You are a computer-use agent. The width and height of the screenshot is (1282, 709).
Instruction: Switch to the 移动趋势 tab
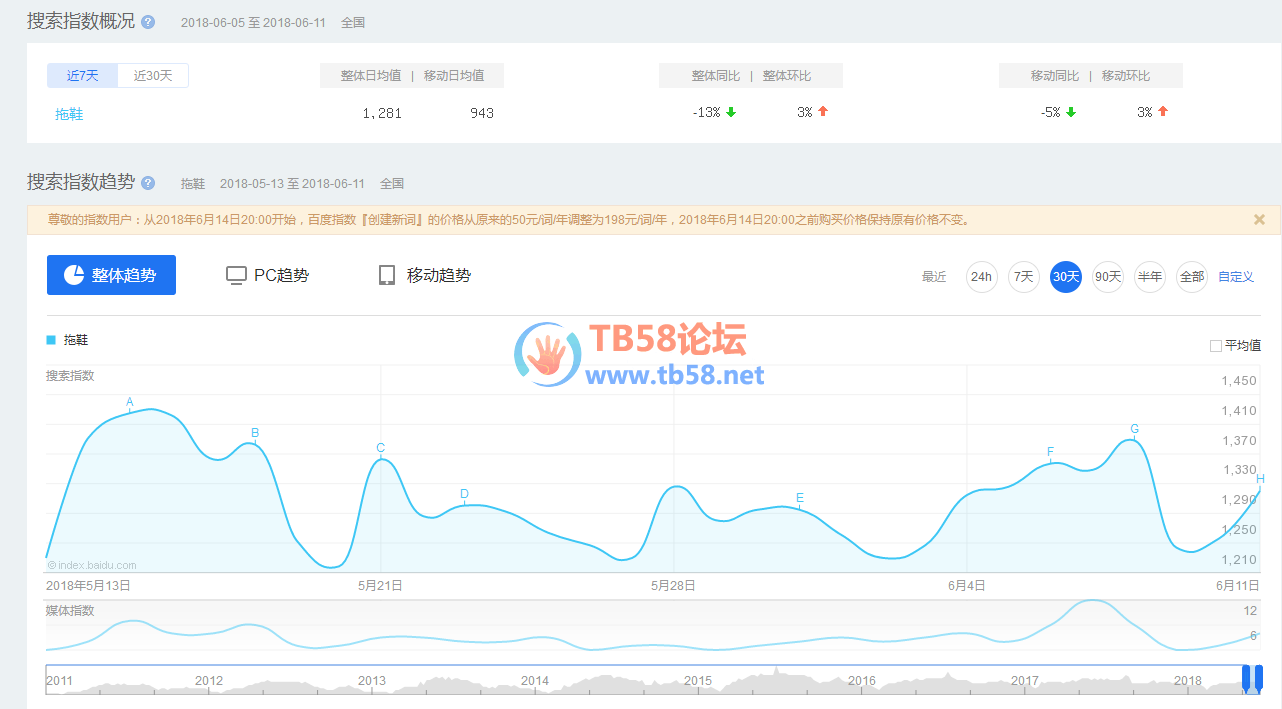coord(424,275)
